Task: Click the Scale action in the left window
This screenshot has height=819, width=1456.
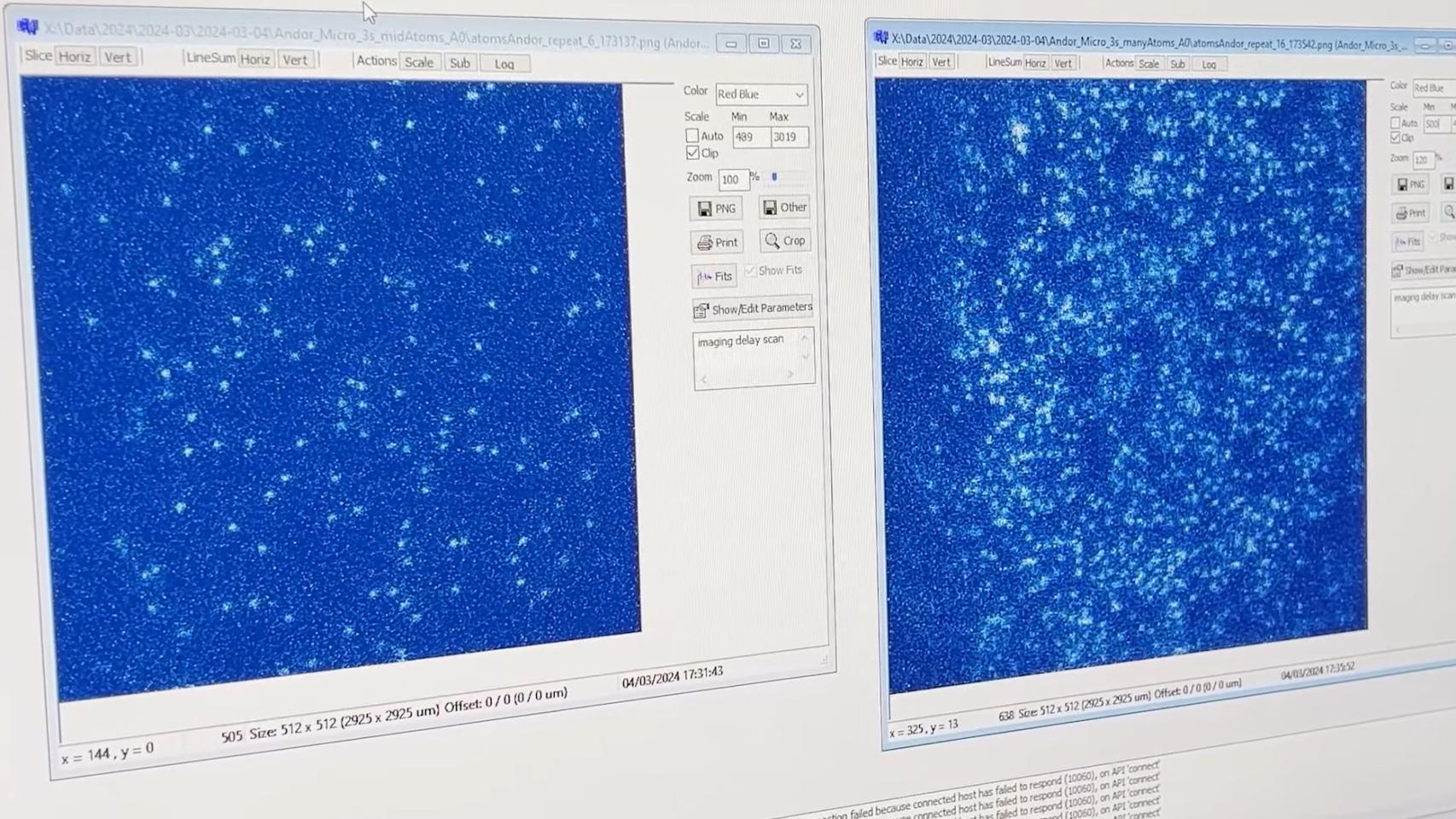Action: pyautogui.click(x=418, y=62)
